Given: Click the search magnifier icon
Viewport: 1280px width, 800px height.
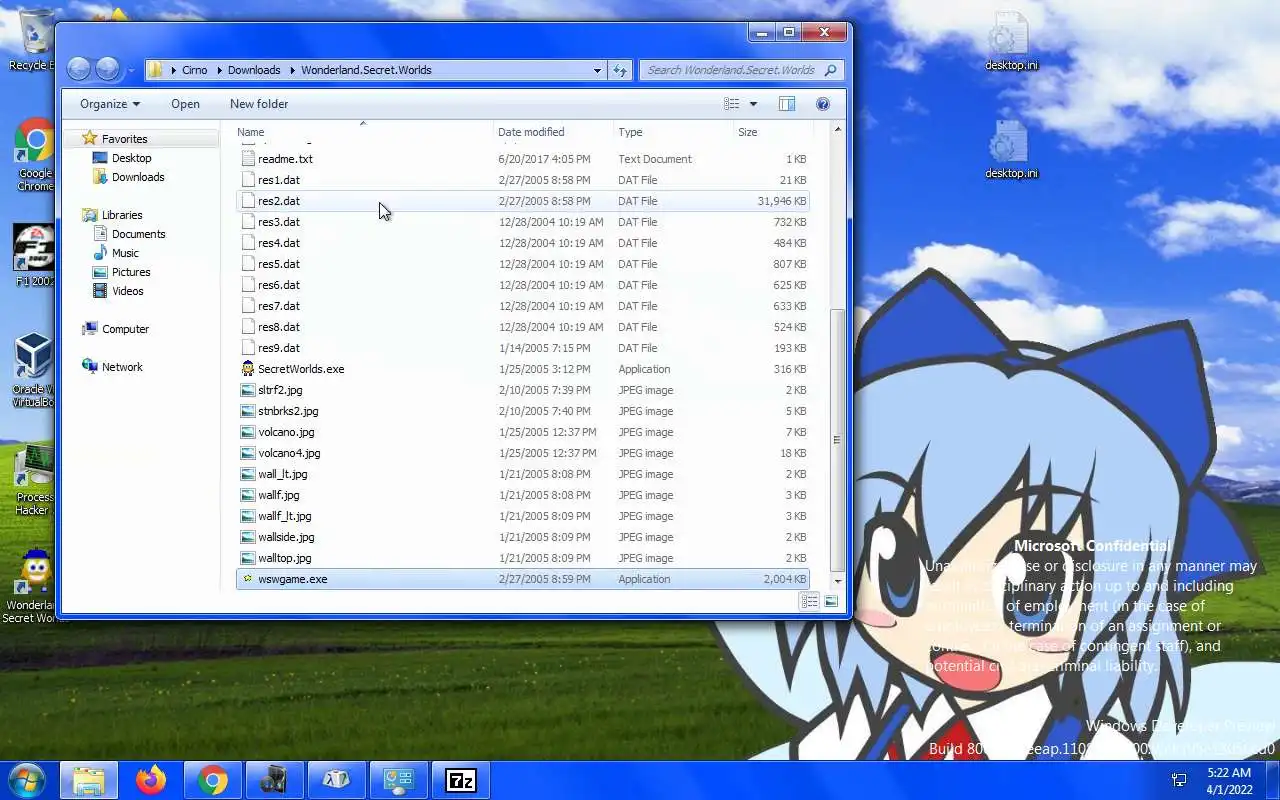Looking at the screenshot, I should pos(830,70).
